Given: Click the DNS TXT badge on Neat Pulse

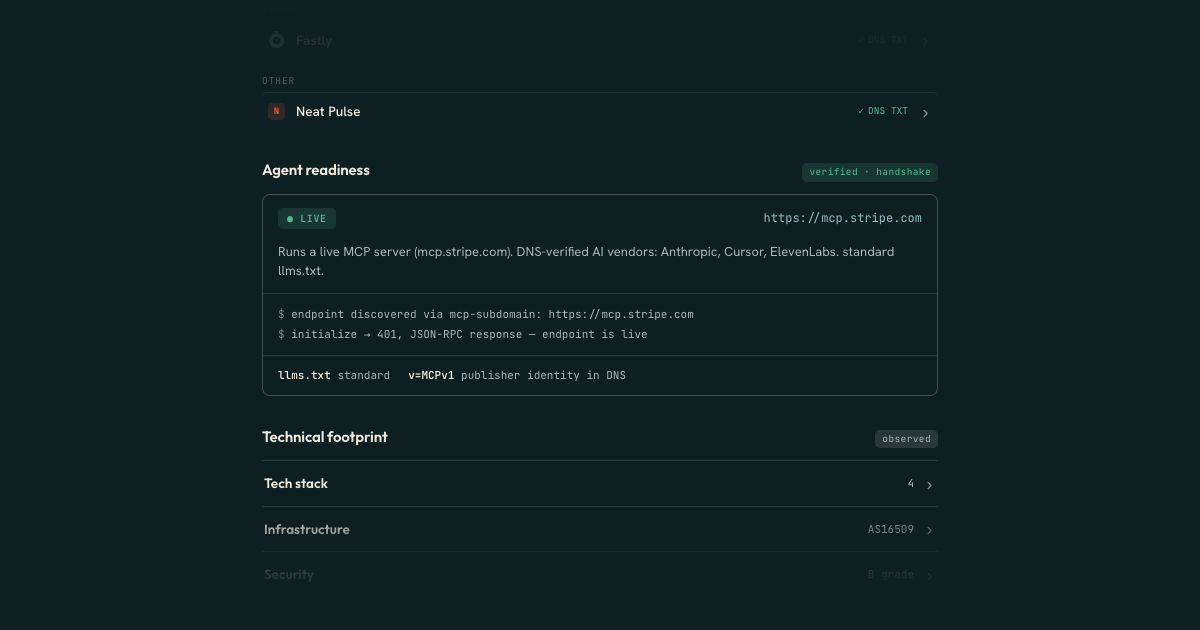Looking at the screenshot, I should coord(883,111).
